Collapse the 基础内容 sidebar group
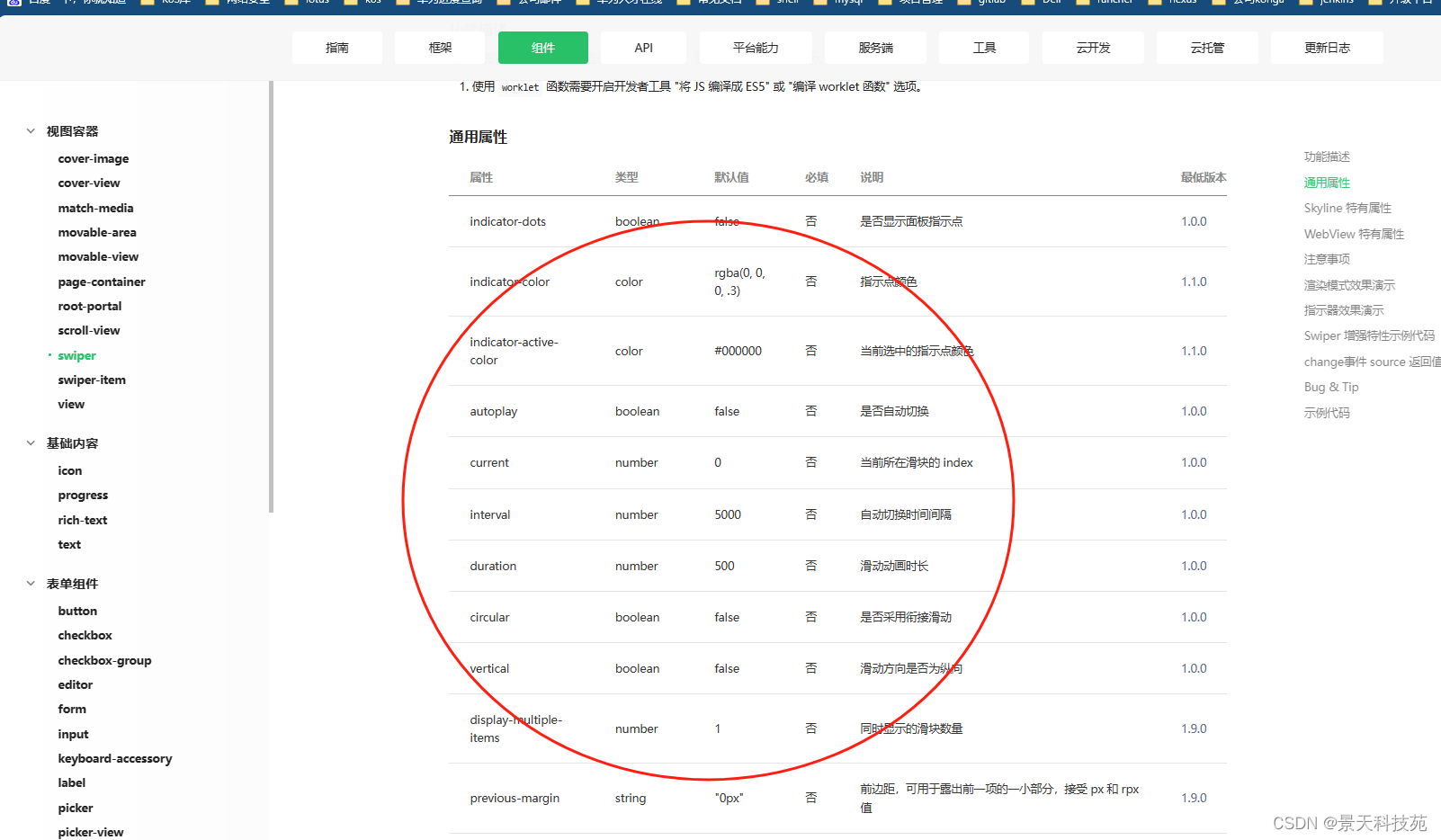The image size is (1441, 840). (x=31, y=443)
